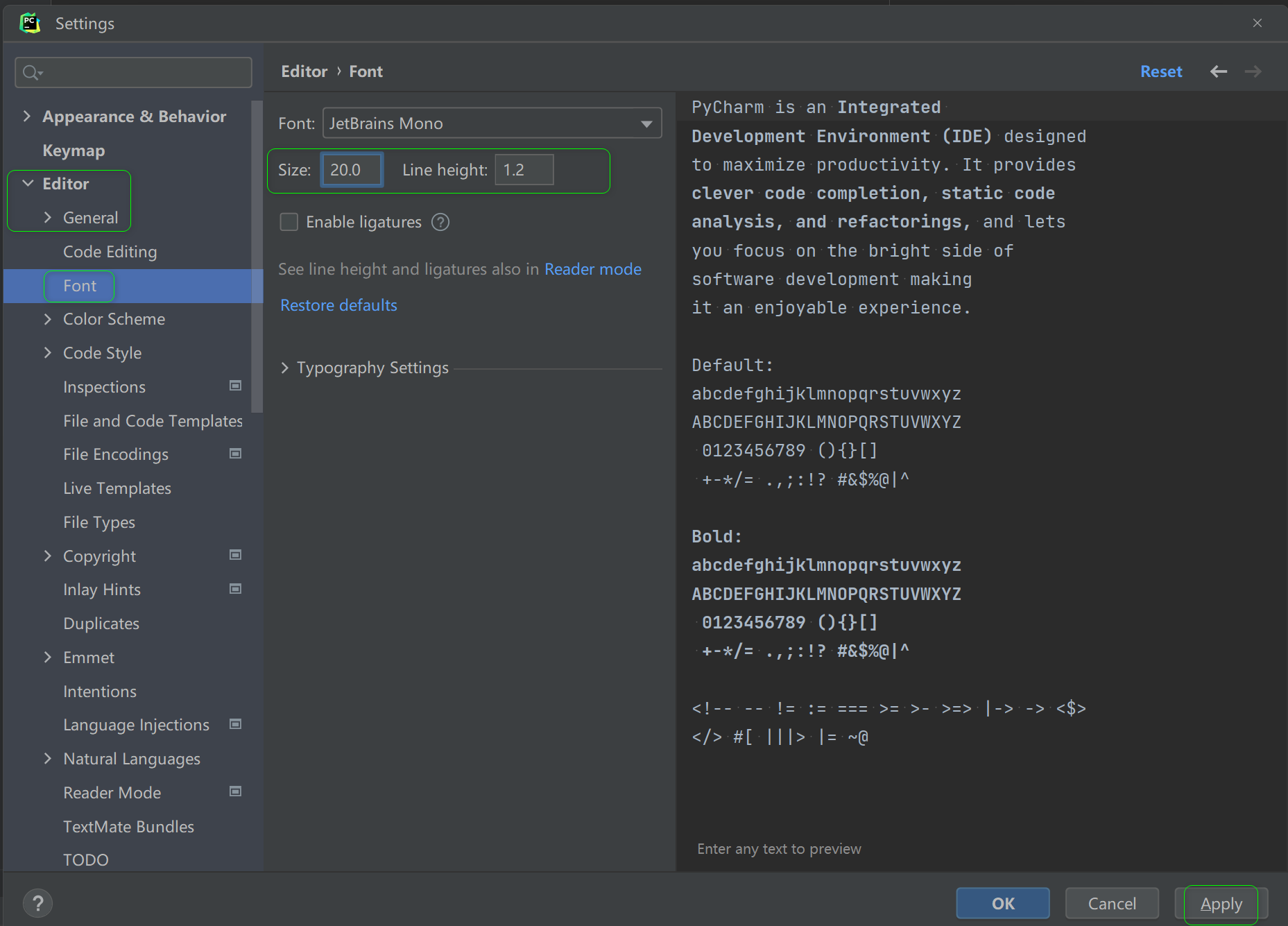The width and height of the screenshot is (1288, 926).
Task: Open TextMate Bundles settings
Action: [x=128, y=827]
